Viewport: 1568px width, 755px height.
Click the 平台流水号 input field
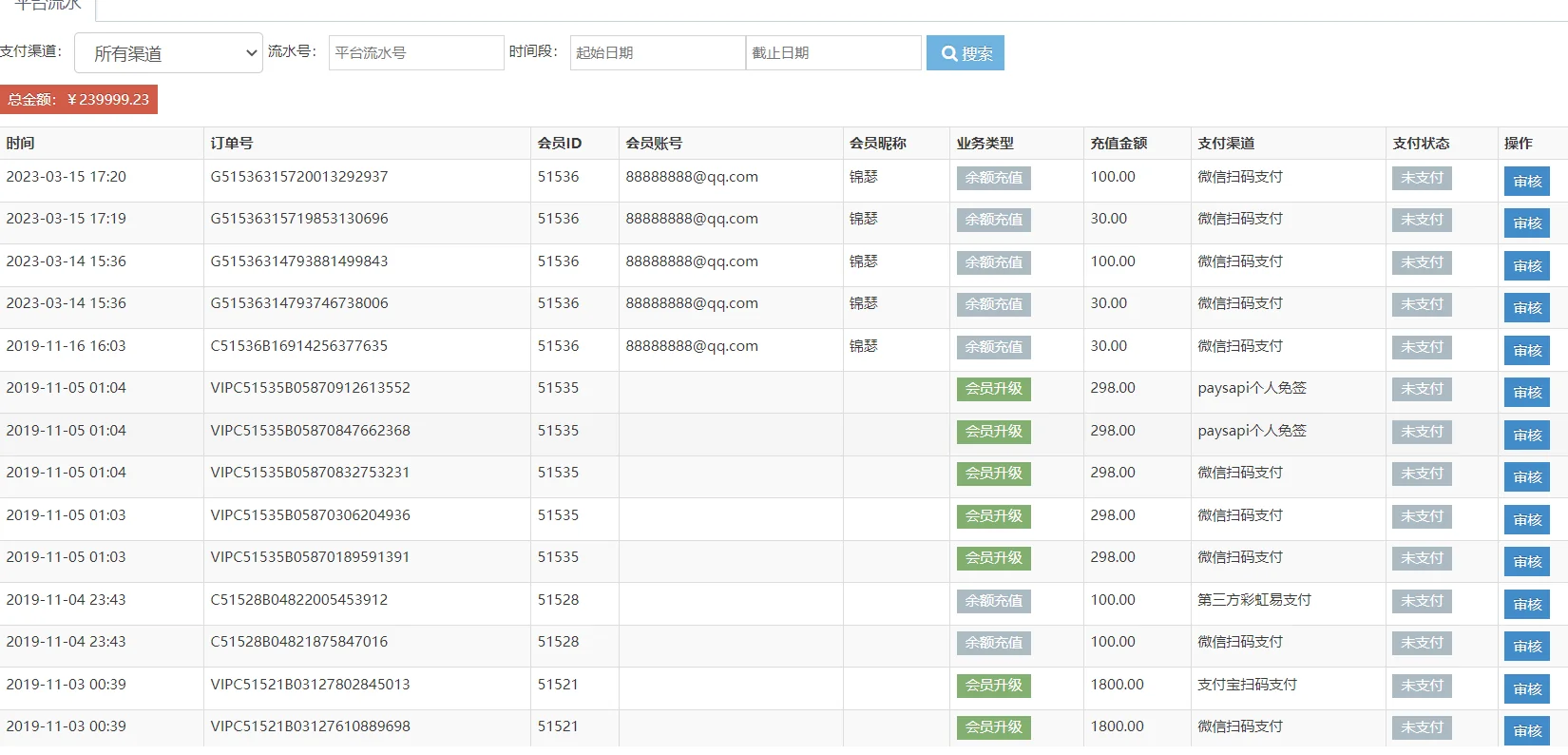tap(415, 53)
